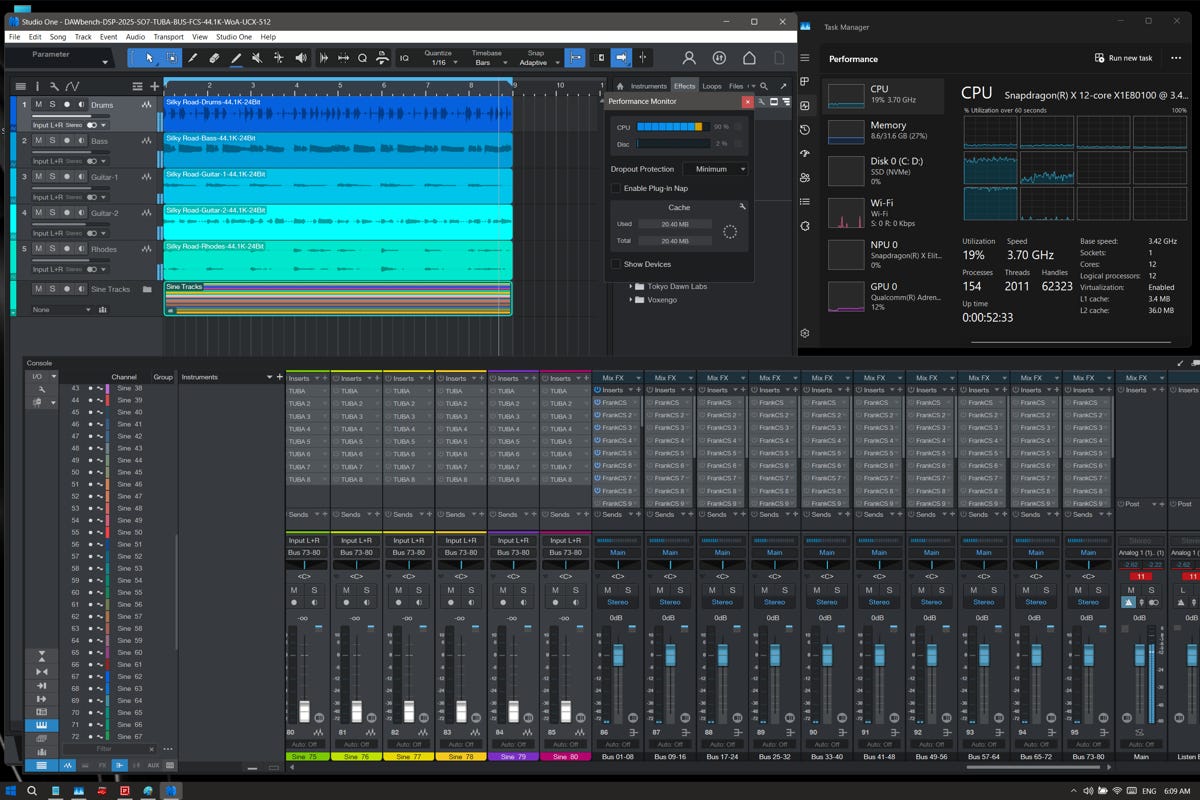Tick the Show Devices checkbox
This screenshot has width=1200, height=800.
[x=616, y=264]
